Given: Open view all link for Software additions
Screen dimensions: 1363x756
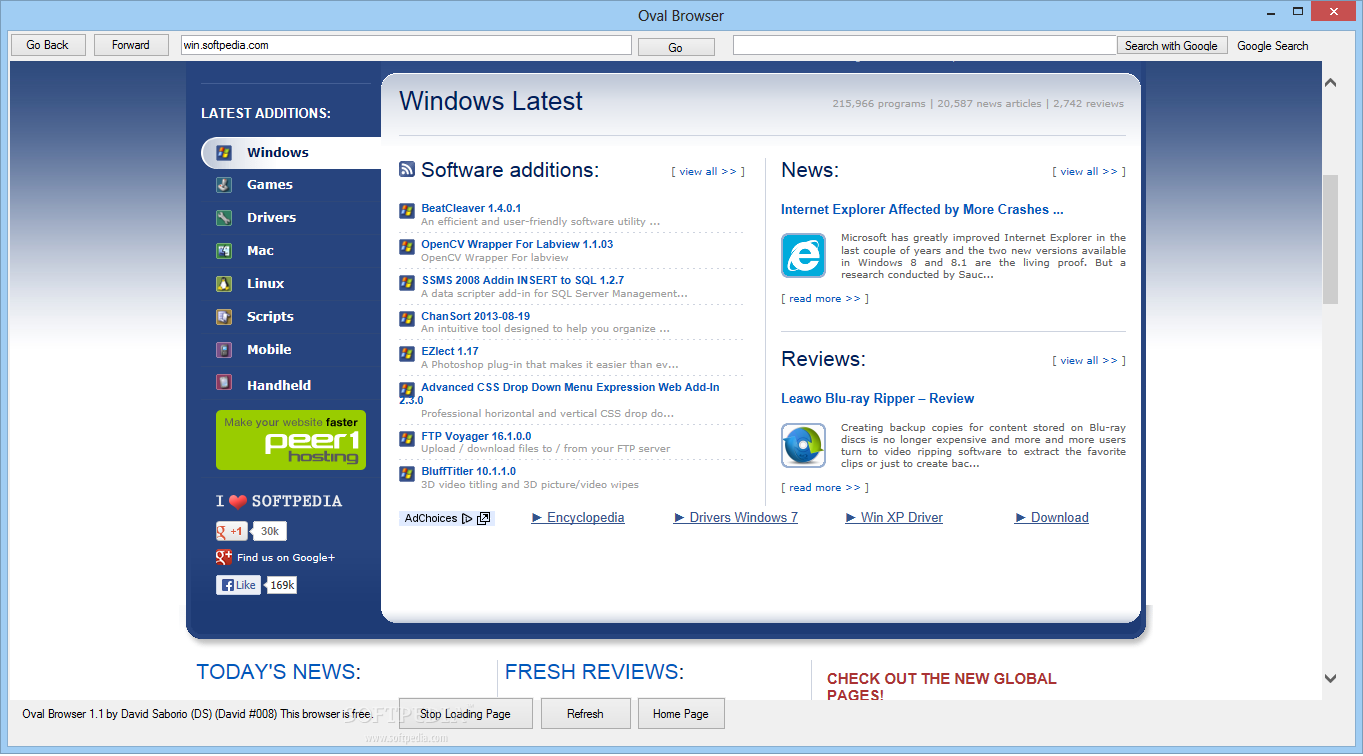Looking at the screenshot, I should coord(708,172).
